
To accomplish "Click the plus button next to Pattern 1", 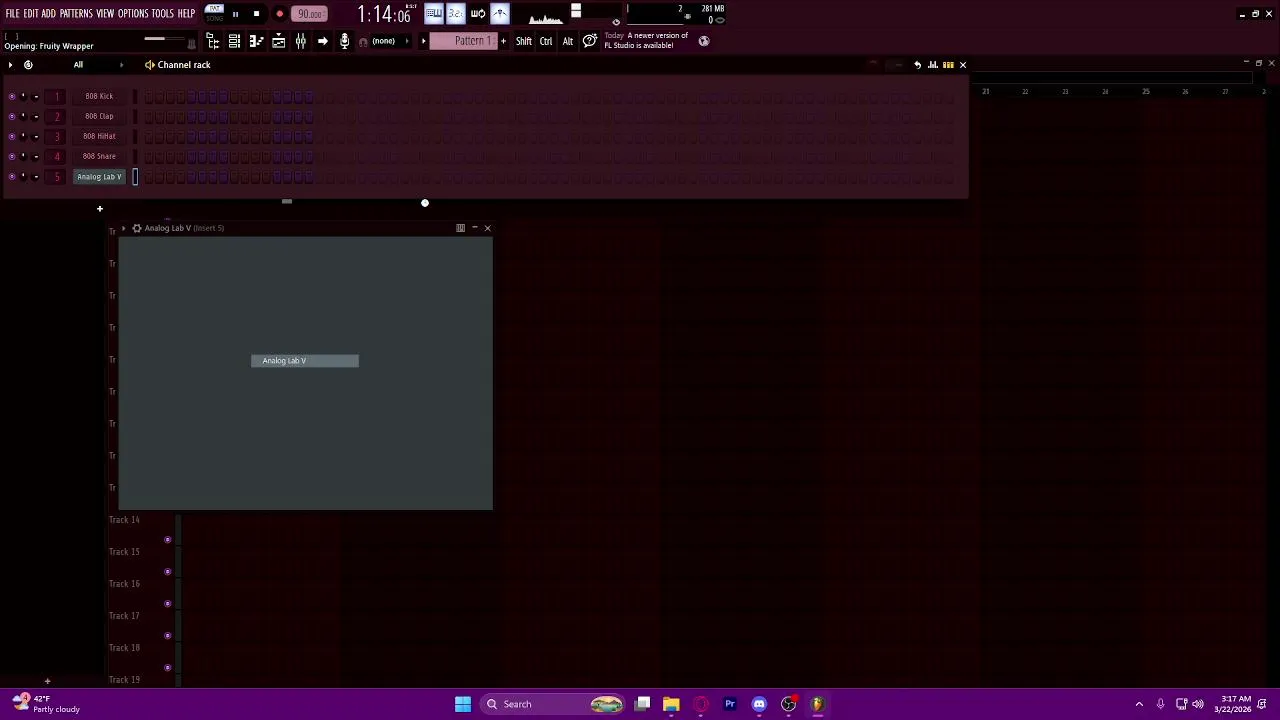I will (503, 41).
